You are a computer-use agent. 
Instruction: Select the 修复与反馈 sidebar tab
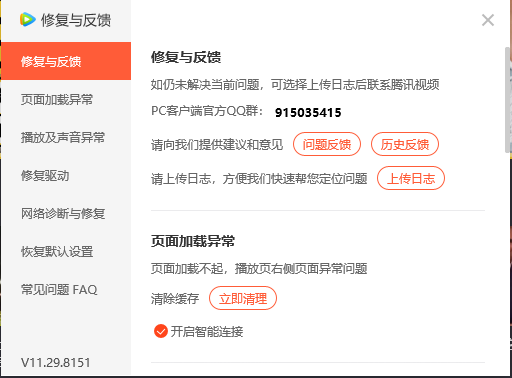(66, 61)
